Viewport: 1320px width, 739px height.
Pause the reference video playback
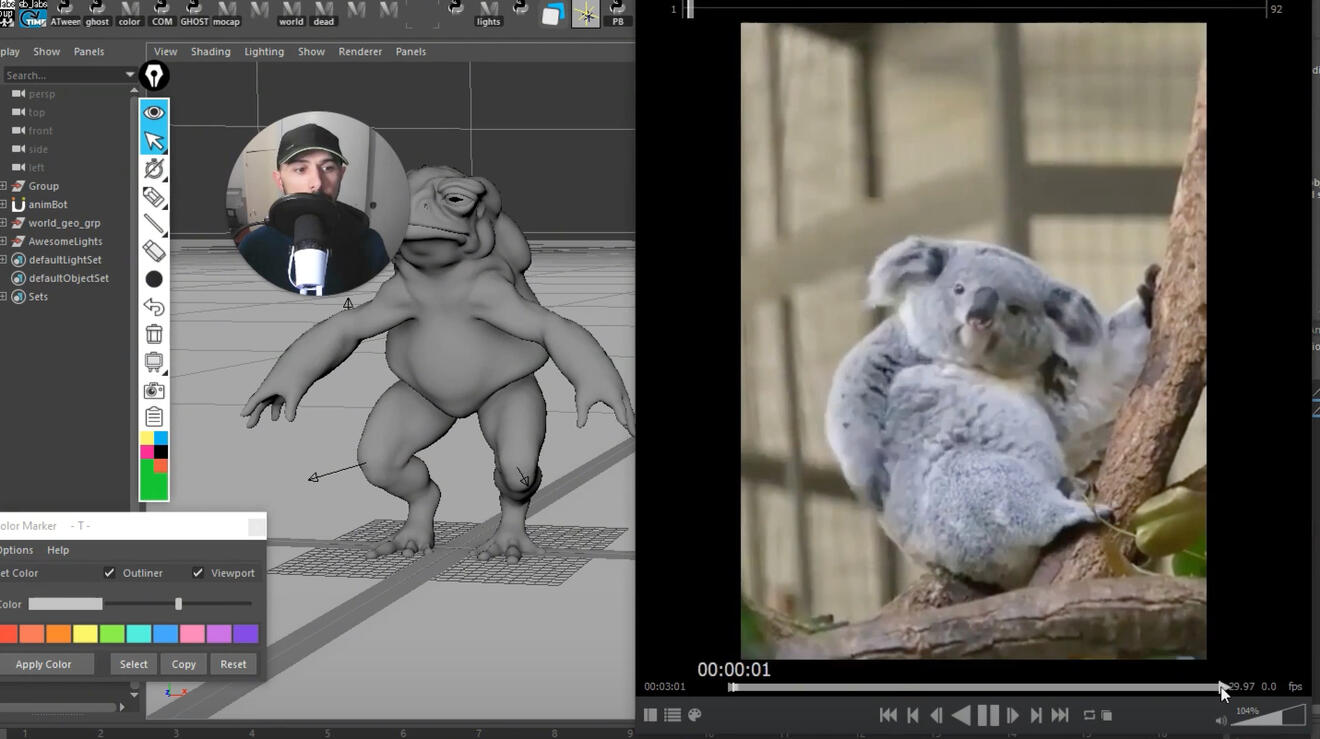pyautogui.click(x=988, y=715)
